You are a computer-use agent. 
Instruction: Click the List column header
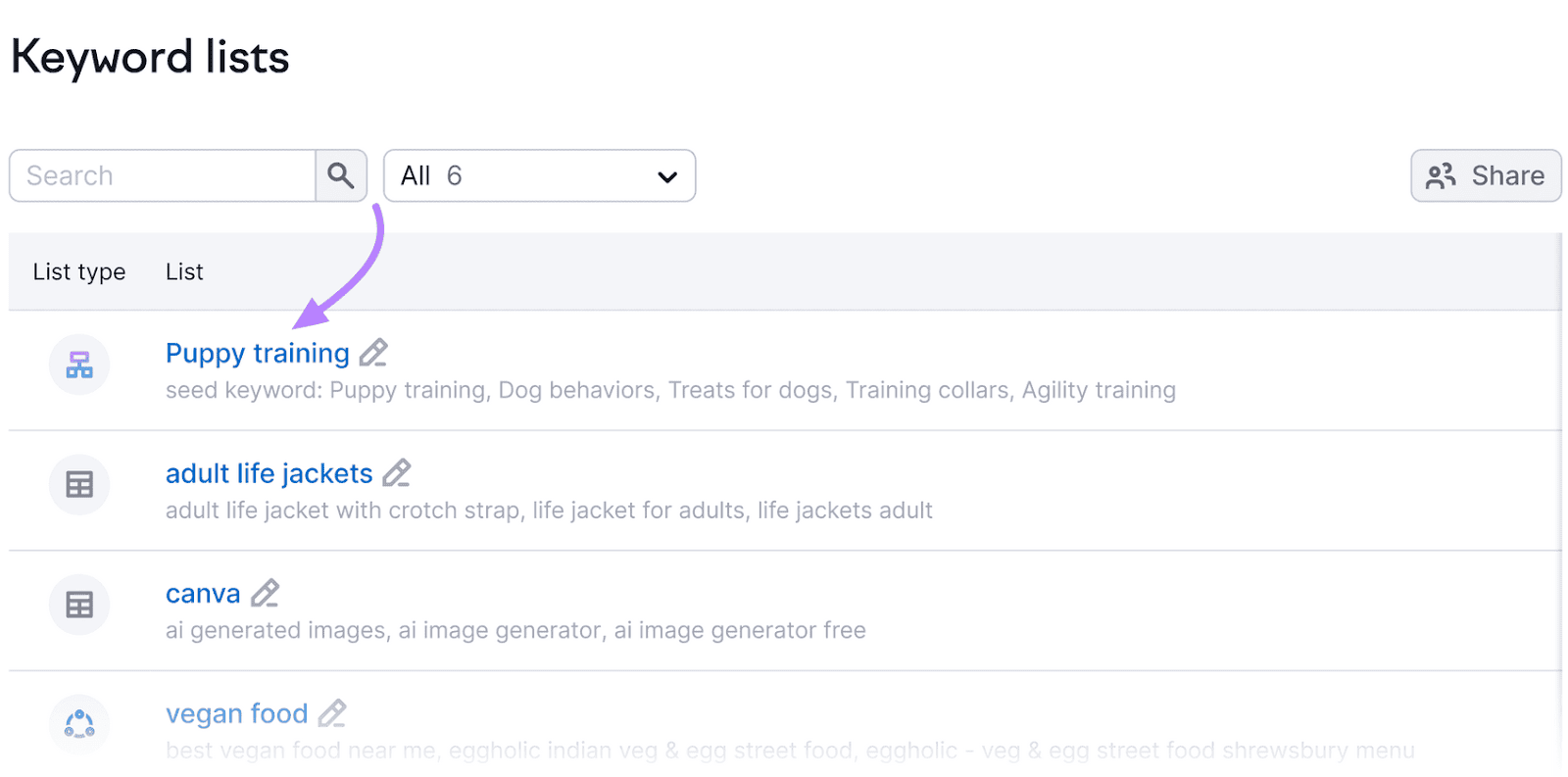click(x=184, y=271)
